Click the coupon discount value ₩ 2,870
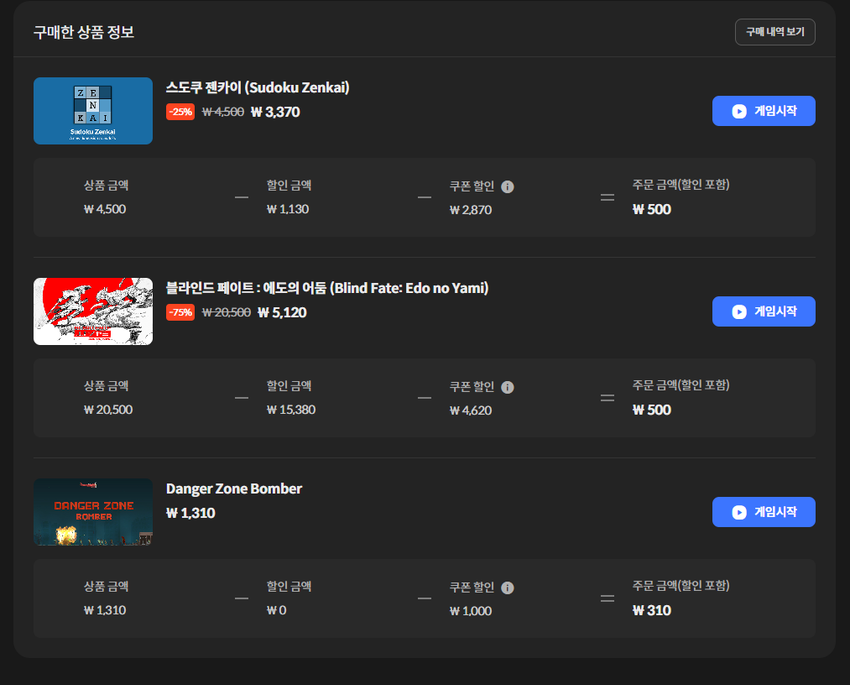The image size is (850, 685). (471, 210)
